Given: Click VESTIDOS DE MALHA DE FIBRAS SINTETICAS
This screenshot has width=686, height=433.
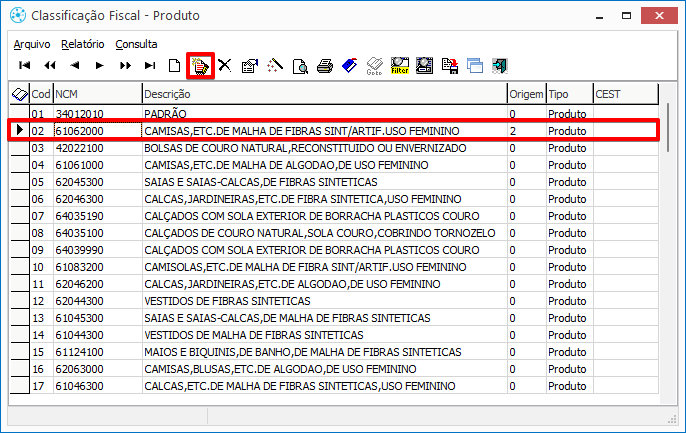Looking at the screenshot, I should (x=325, y=335).
